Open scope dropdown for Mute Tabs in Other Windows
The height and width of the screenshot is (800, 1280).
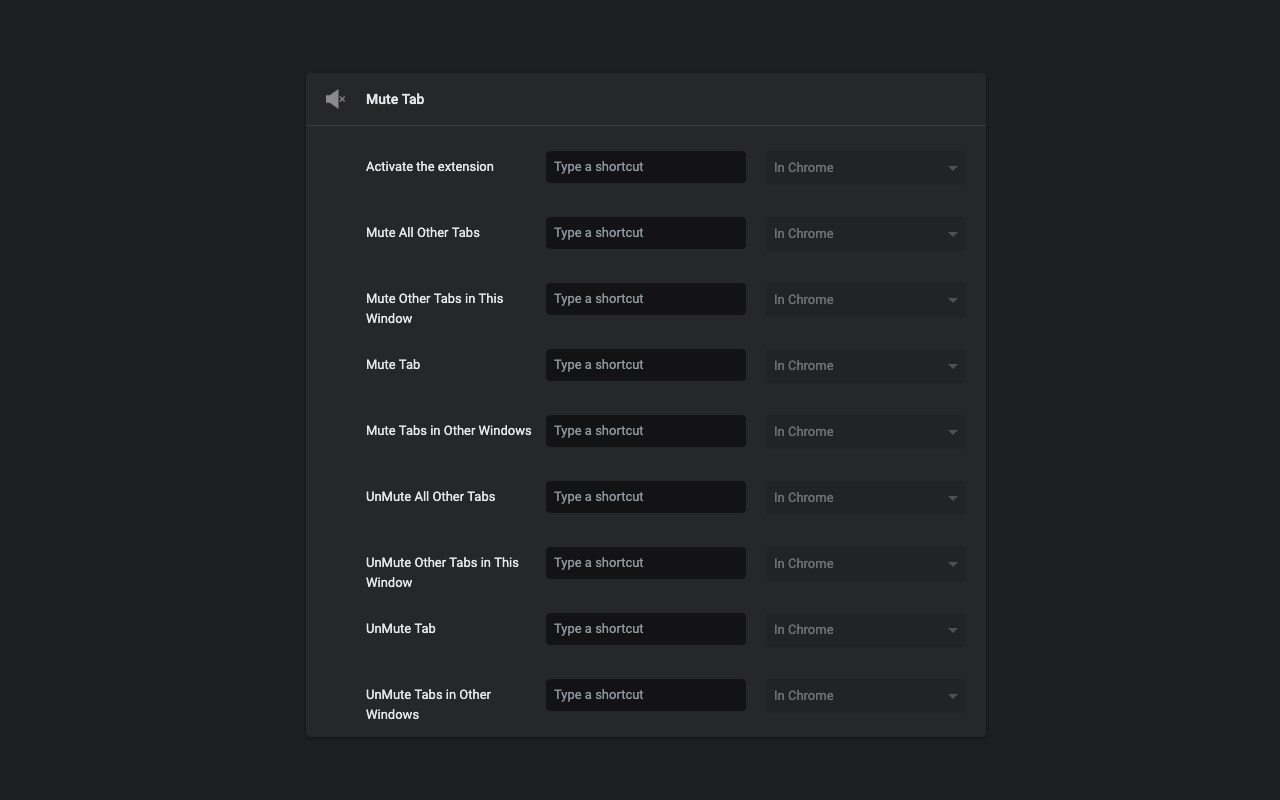(x=865, y=431)
